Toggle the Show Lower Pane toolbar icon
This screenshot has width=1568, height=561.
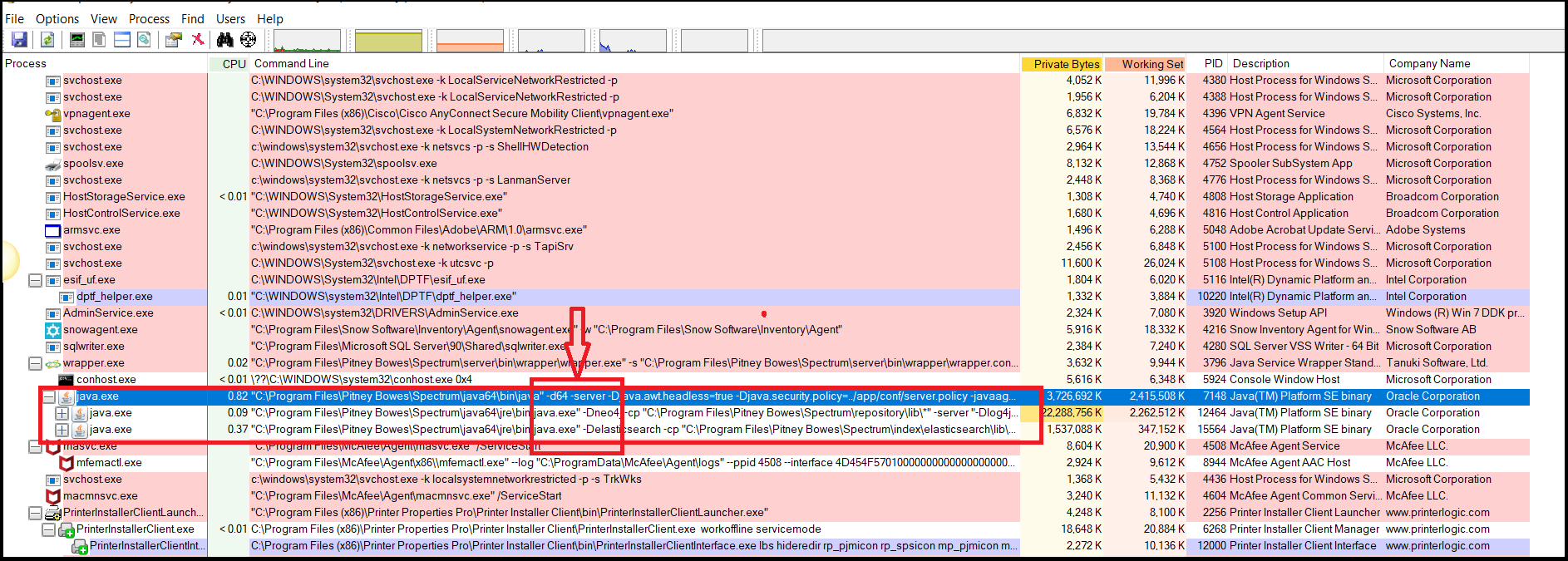(x=121, y=39)
